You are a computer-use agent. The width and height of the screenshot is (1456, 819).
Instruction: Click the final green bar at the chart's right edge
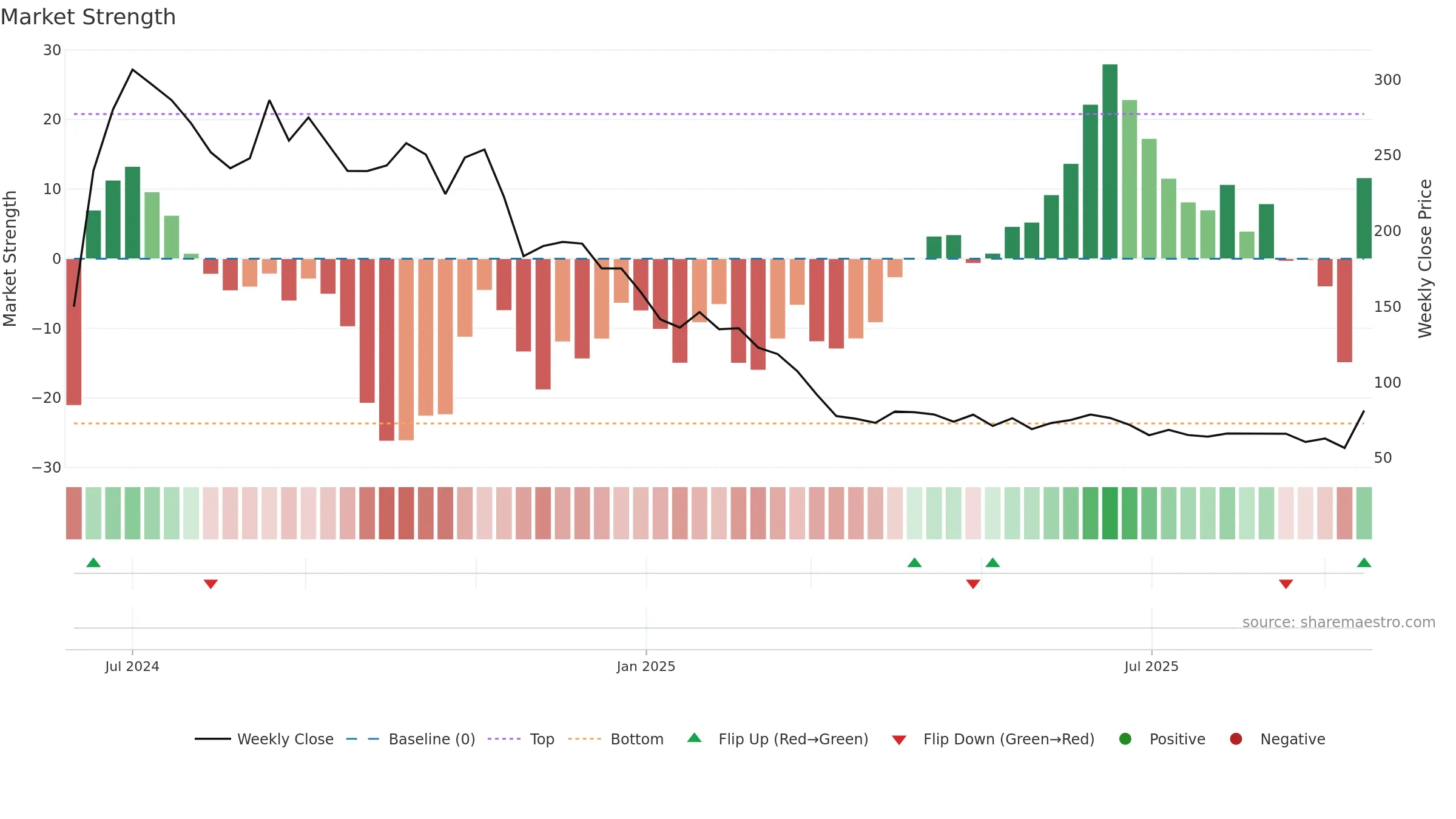[1364, 218]
